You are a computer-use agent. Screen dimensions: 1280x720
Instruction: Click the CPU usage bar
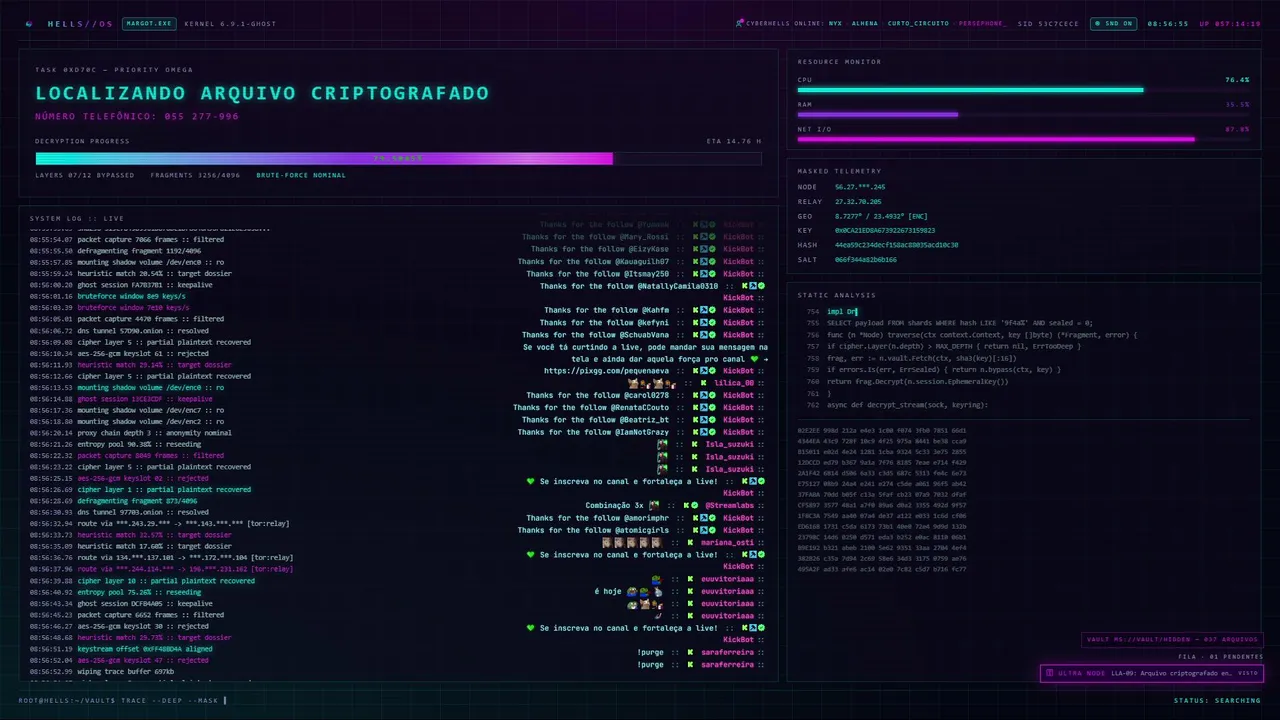[x=1023, y=90]
